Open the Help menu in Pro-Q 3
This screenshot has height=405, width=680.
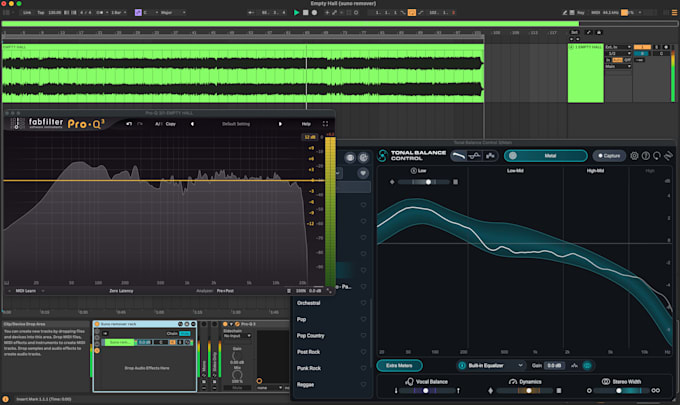(306, 124)
